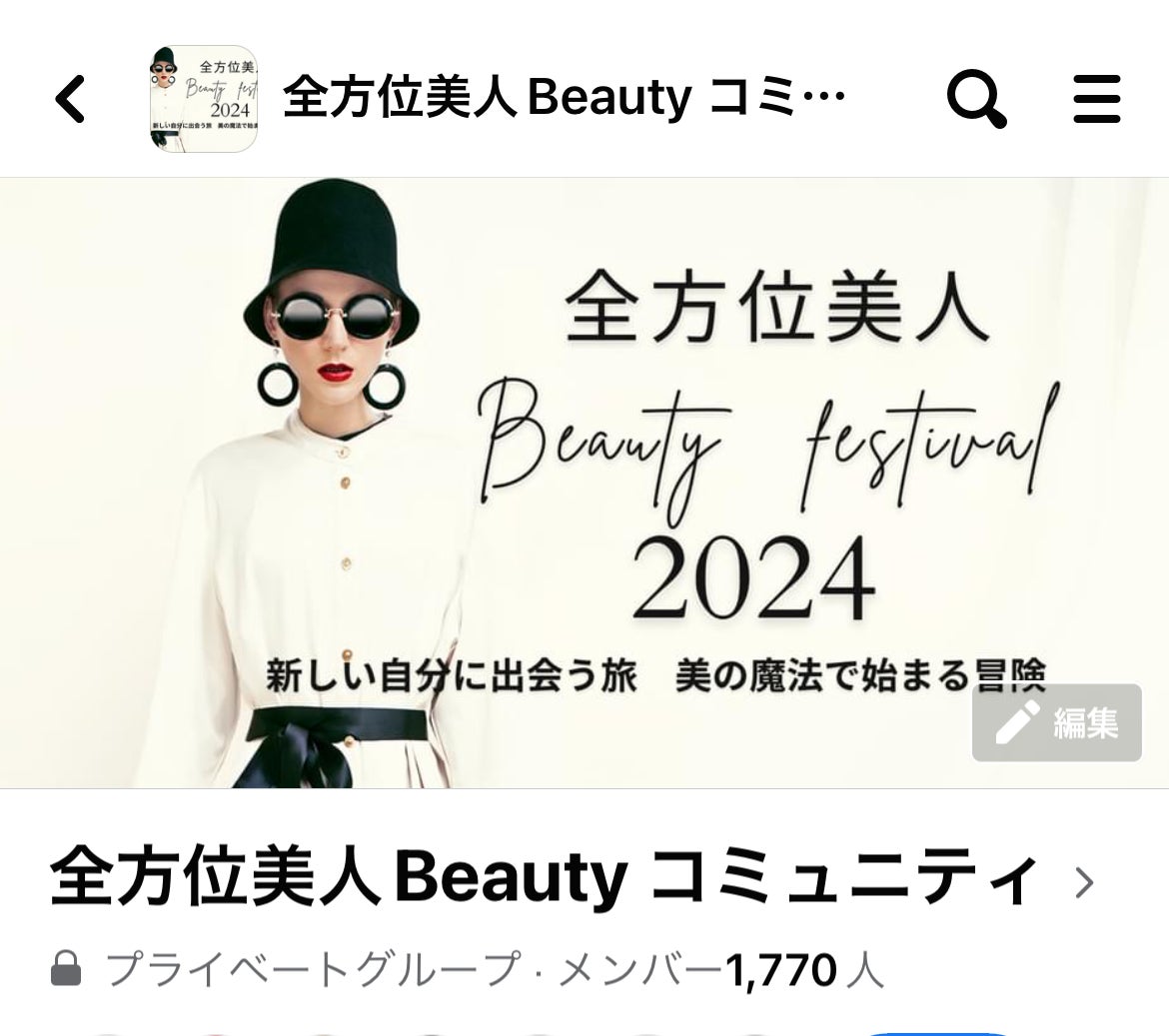This screenshot has width=1169, height=1036.
Task: Tap the lock icon for privacy info
Action: tap(66, 969)
